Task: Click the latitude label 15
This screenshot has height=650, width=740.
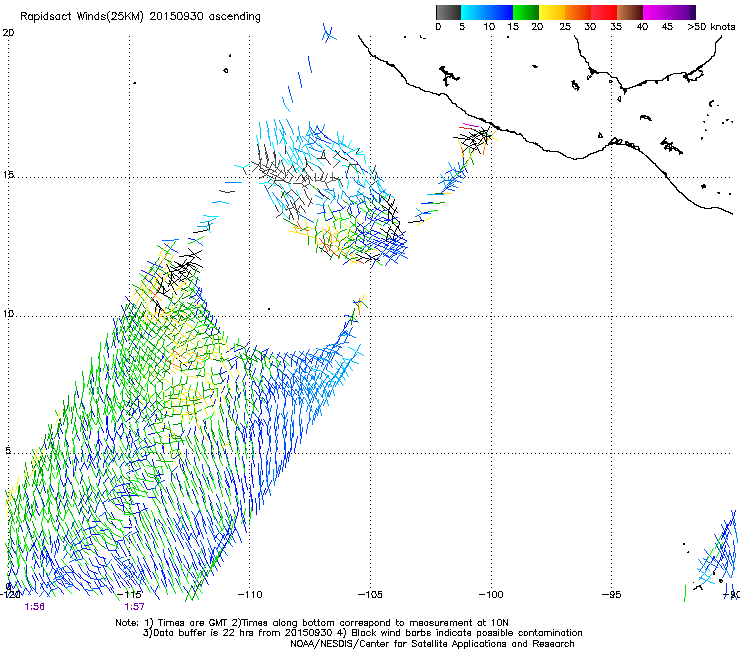Action: (8, 175)
